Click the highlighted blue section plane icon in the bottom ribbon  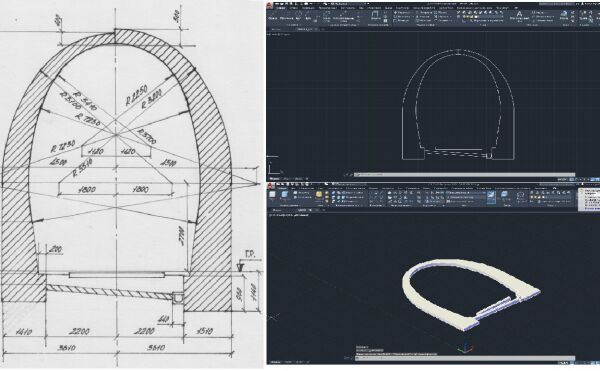[491, 197]
